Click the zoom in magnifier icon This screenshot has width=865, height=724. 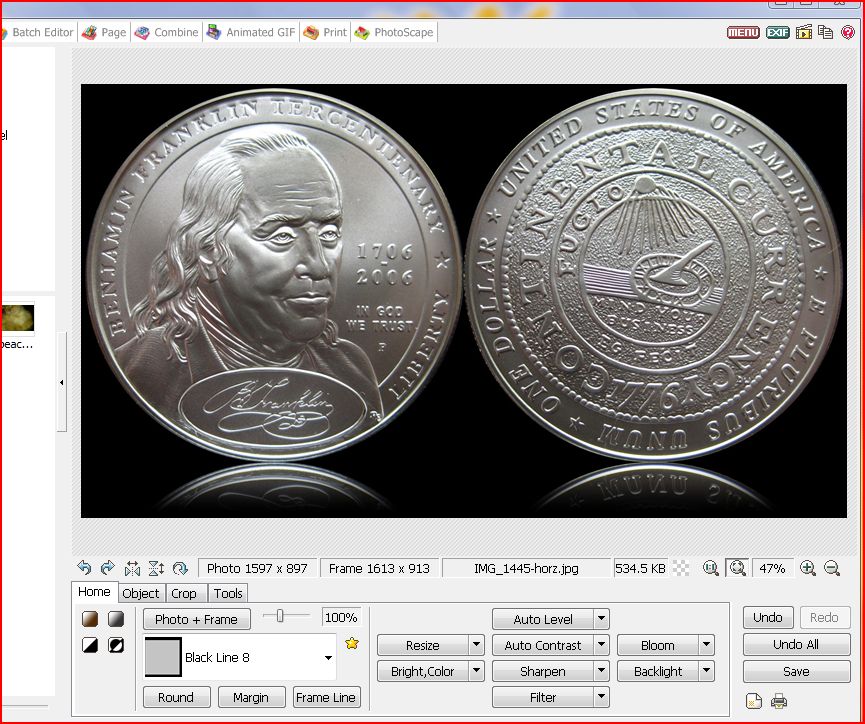[x=808, y=568]
